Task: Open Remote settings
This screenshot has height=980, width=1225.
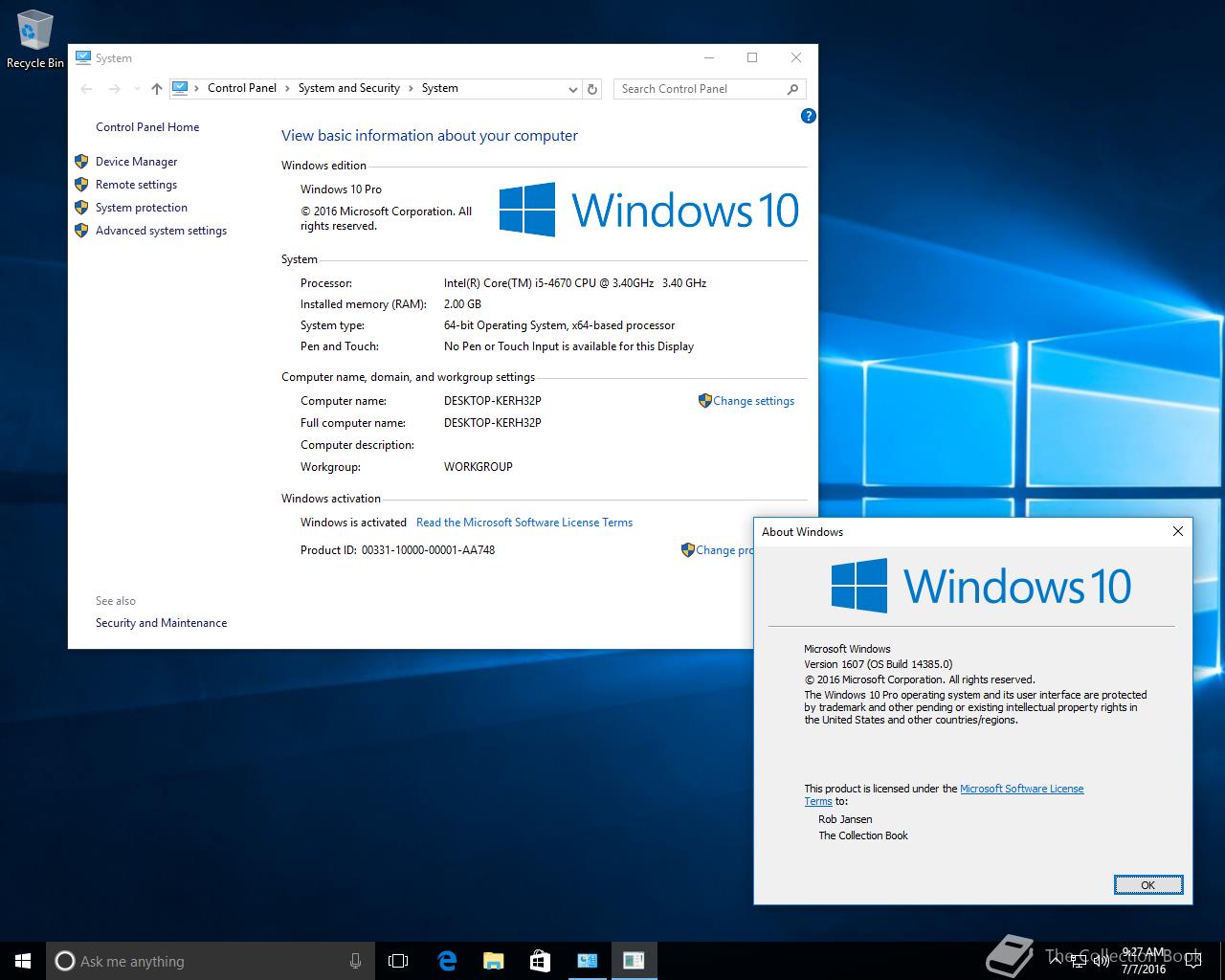Action: coord(136,185)
